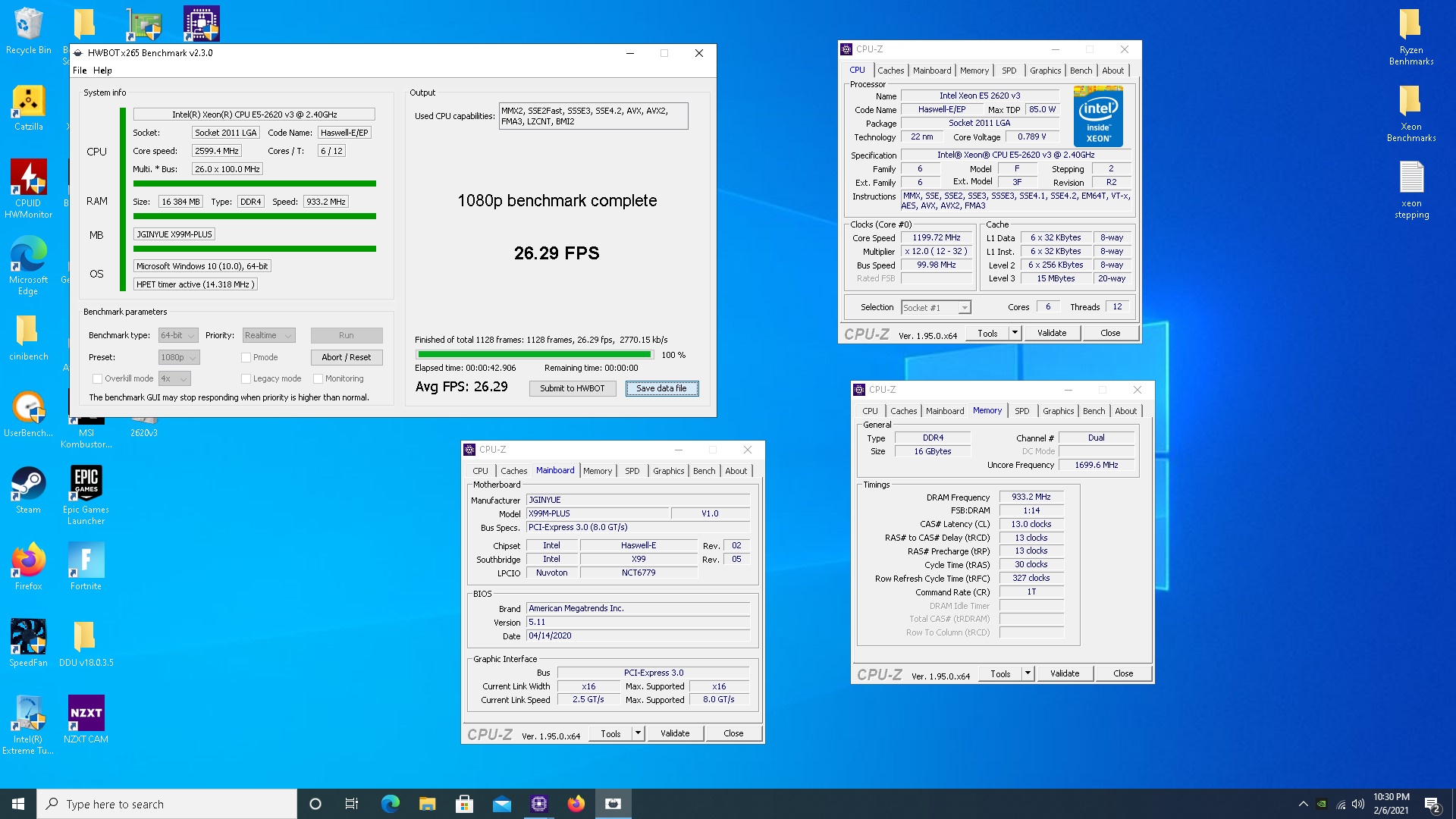Click the 26.29 FPS result text
Image resolution: width=1456 pixels, height=819 pixels.
557,253
